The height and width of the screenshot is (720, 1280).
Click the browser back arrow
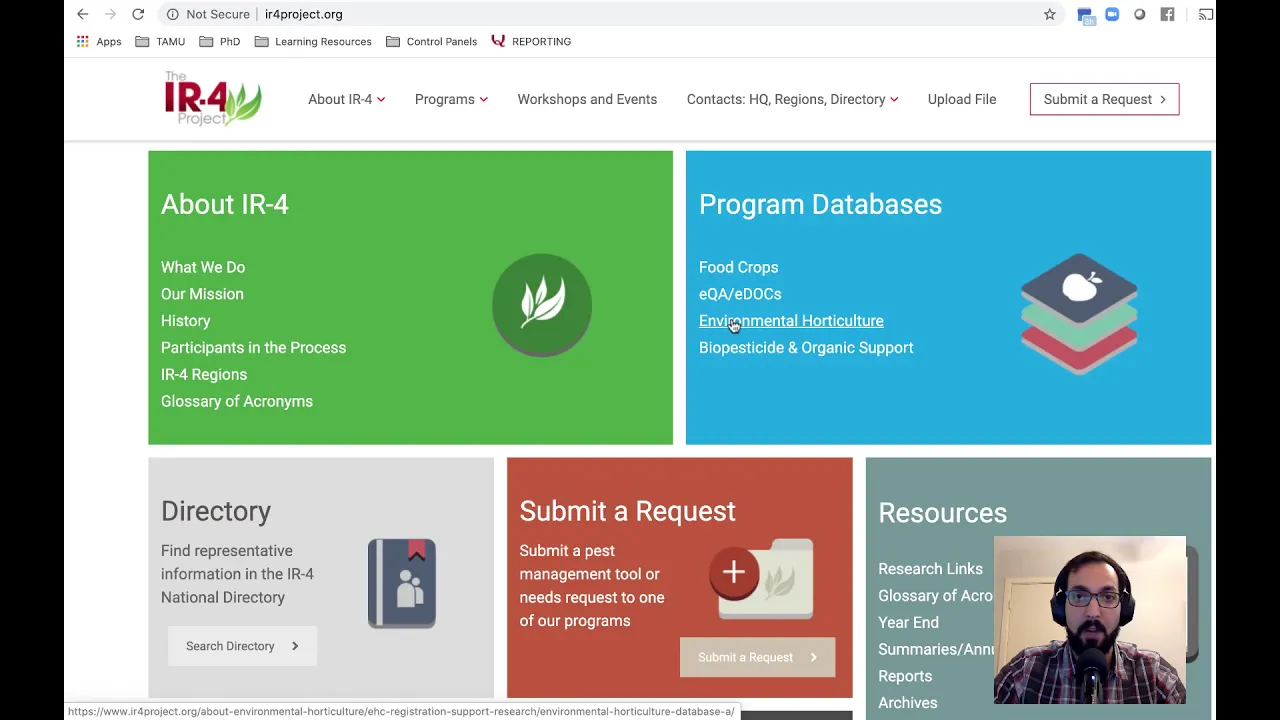tap(83, 14)
